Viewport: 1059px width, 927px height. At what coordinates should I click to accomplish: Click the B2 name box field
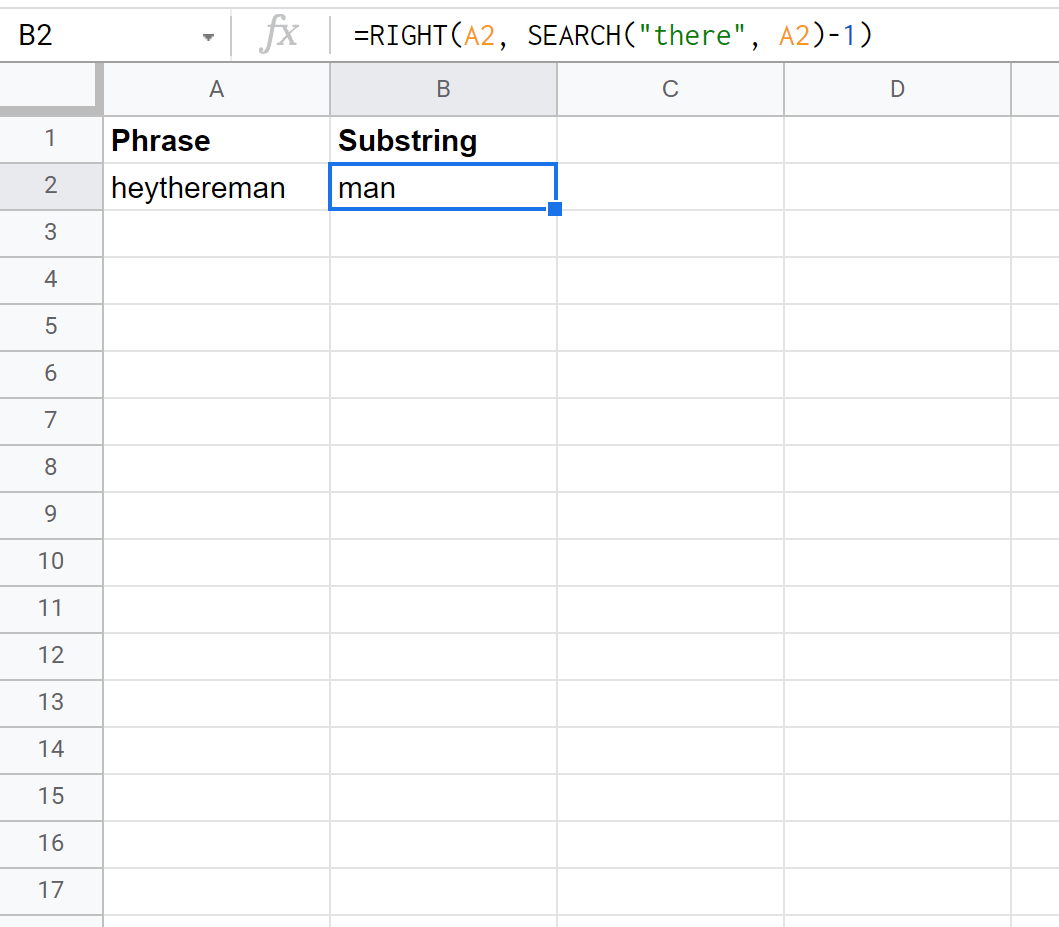pos(100,36)
